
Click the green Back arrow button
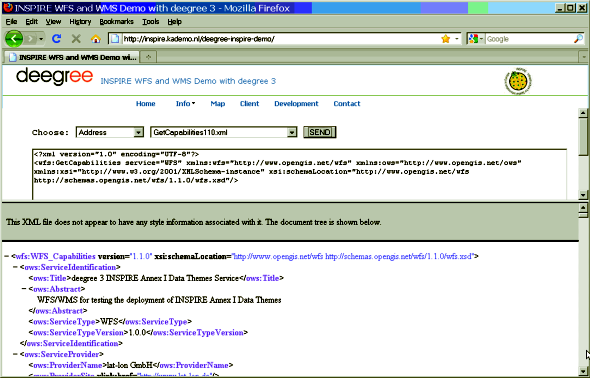[x=14, y=38]
